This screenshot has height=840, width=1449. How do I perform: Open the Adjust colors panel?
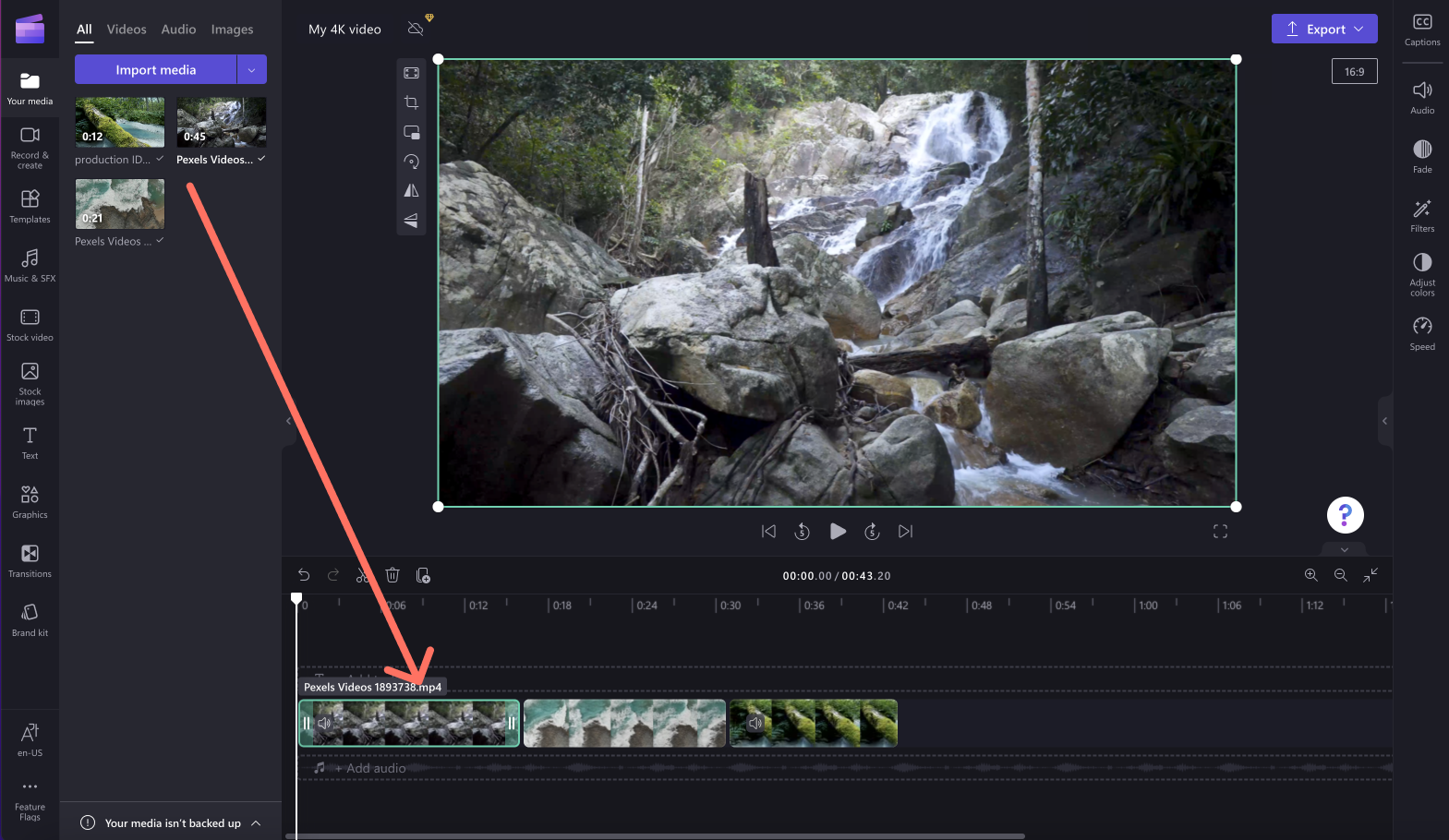point(1422,274)
